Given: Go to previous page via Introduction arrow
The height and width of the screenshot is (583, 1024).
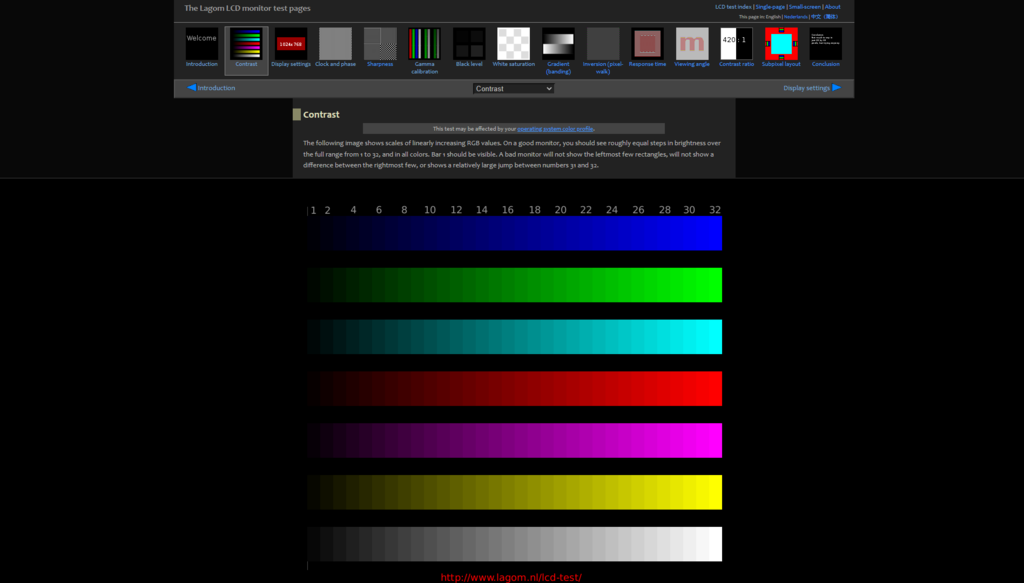Looking at the screenshot, I should tap(211, 88).
